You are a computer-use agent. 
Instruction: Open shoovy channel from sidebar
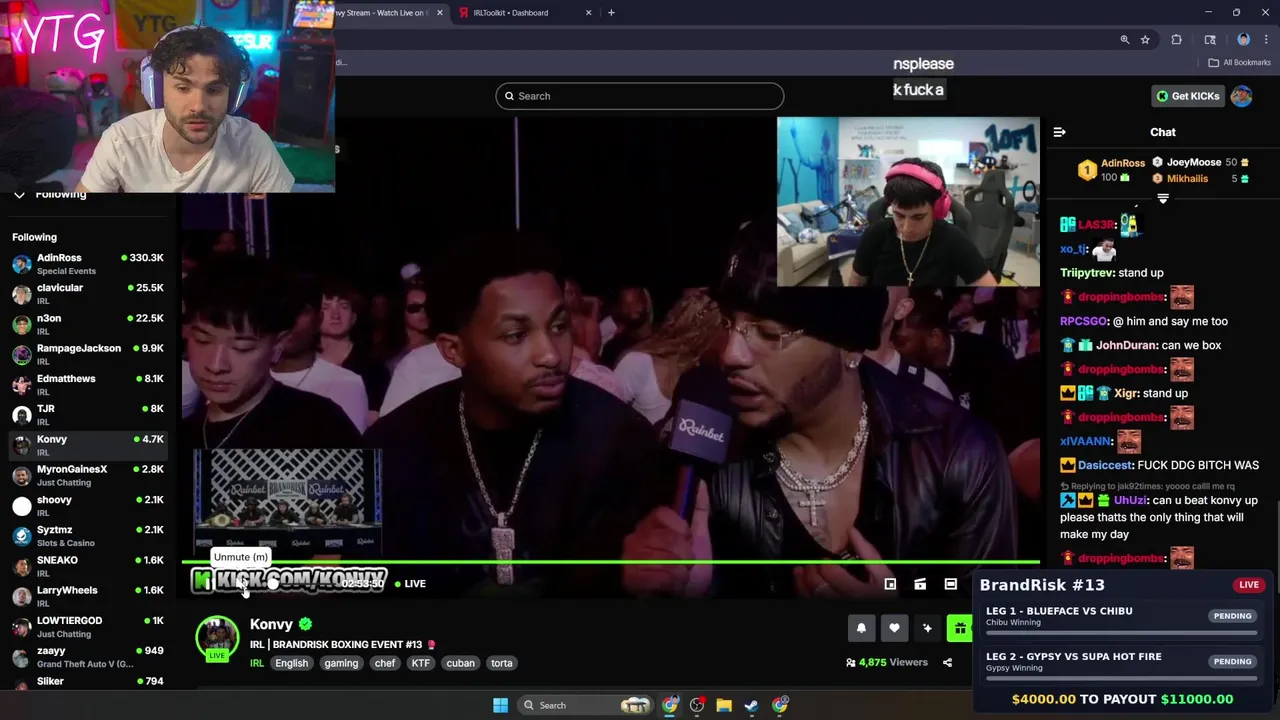88,506
